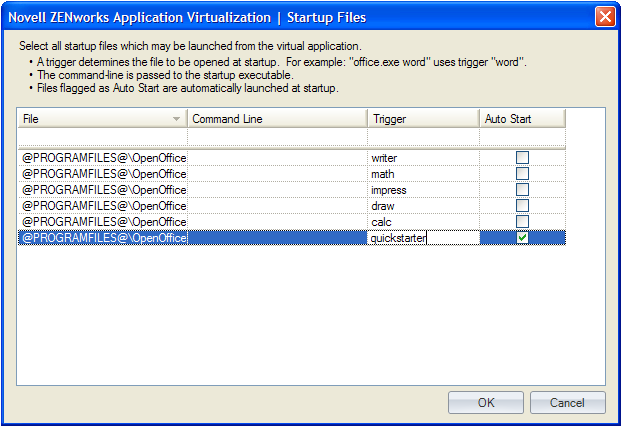Enable Auto Start for writer trigger
Image resolution: width=623 pixels, height=428 pixels.
click(x=522, y=158)
